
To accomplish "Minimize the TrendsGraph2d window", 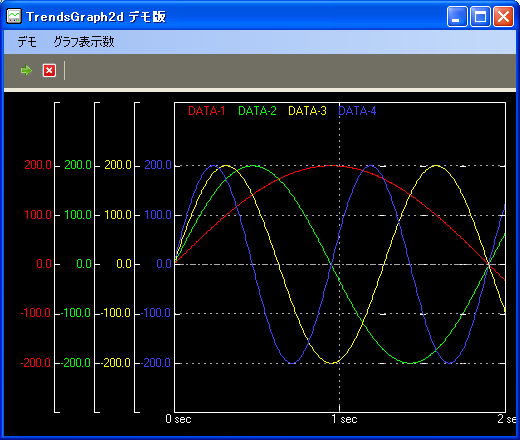I will pos(457,16).
